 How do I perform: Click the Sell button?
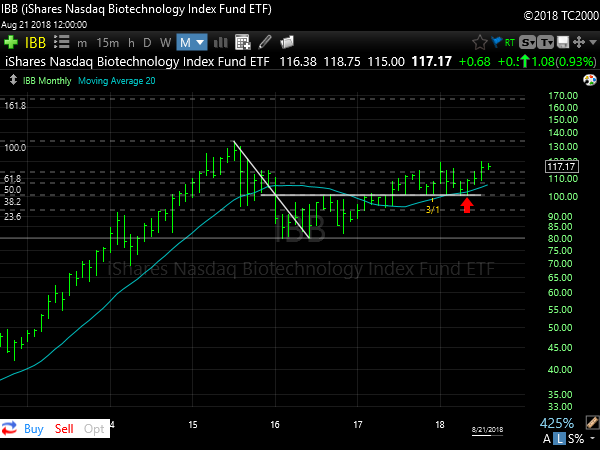(64, 429)
